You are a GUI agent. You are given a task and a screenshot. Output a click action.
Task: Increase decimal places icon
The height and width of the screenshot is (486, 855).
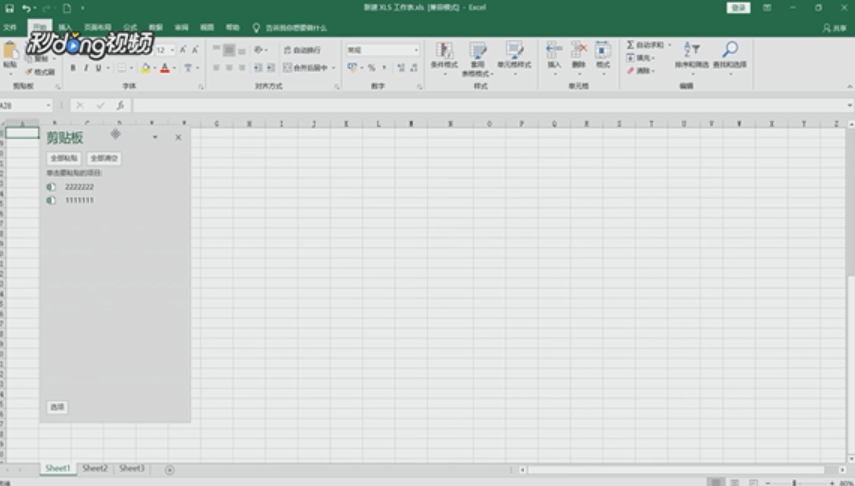click(401, 68)
